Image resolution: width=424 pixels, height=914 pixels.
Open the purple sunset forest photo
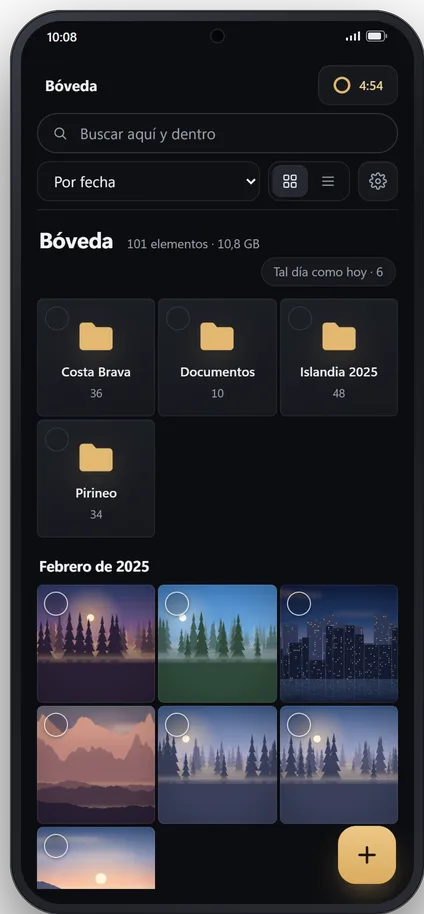coord(96,644)
